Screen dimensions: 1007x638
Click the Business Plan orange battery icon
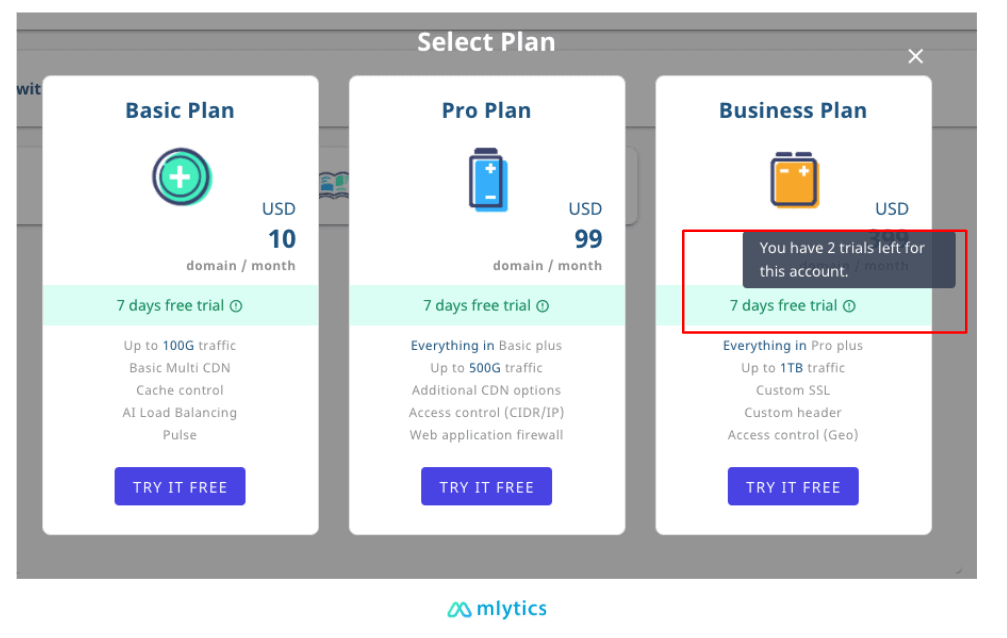click(x=794, y=180)
